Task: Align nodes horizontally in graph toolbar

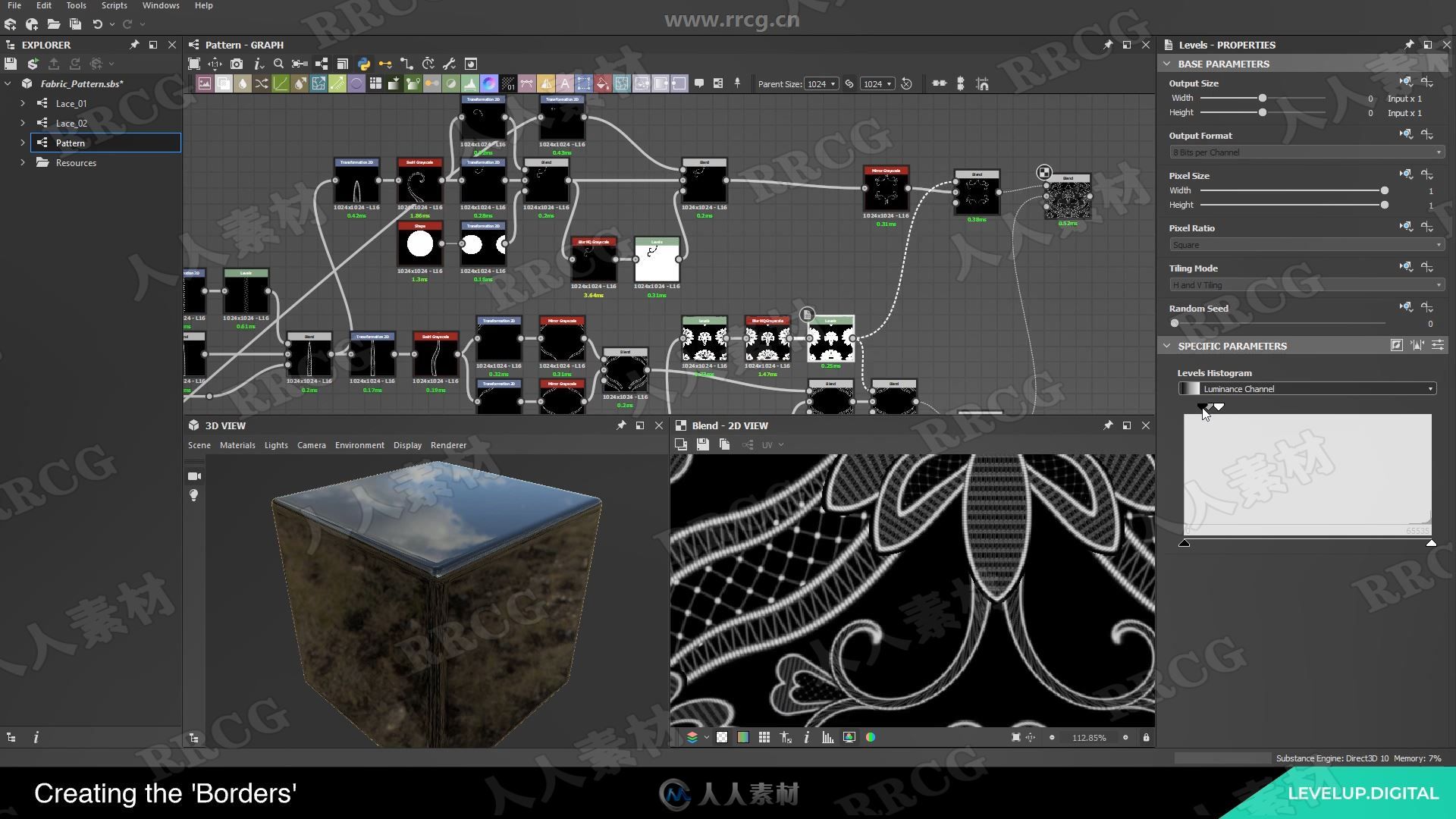Action: tap(940, 83)
